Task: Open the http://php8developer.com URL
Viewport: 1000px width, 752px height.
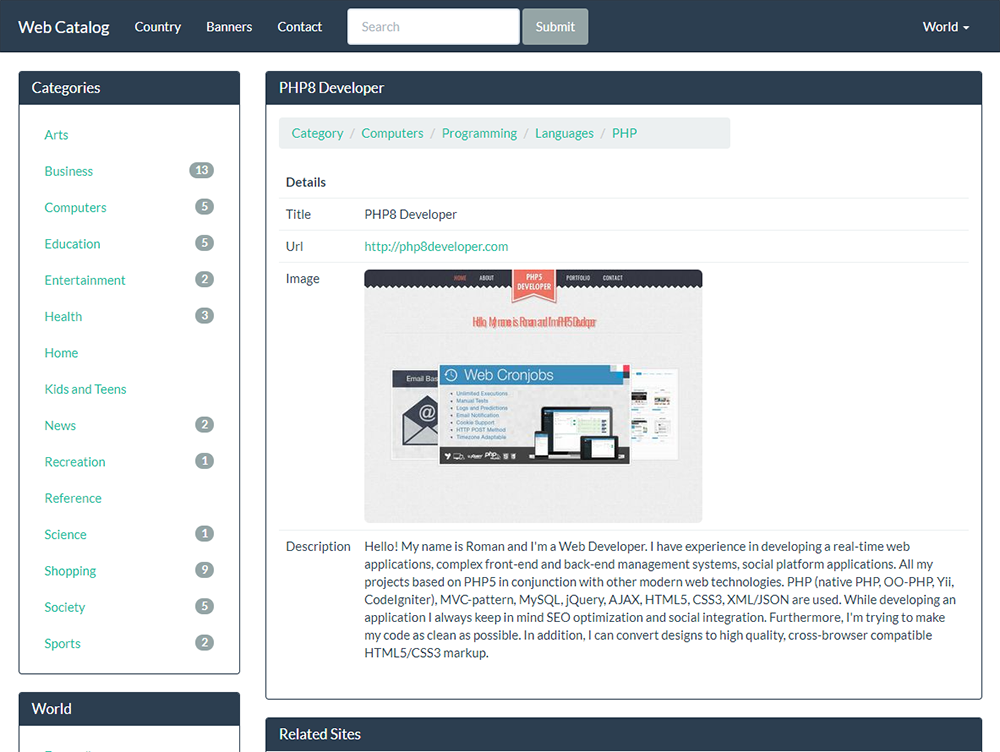Action: click(x=436, y=246)
